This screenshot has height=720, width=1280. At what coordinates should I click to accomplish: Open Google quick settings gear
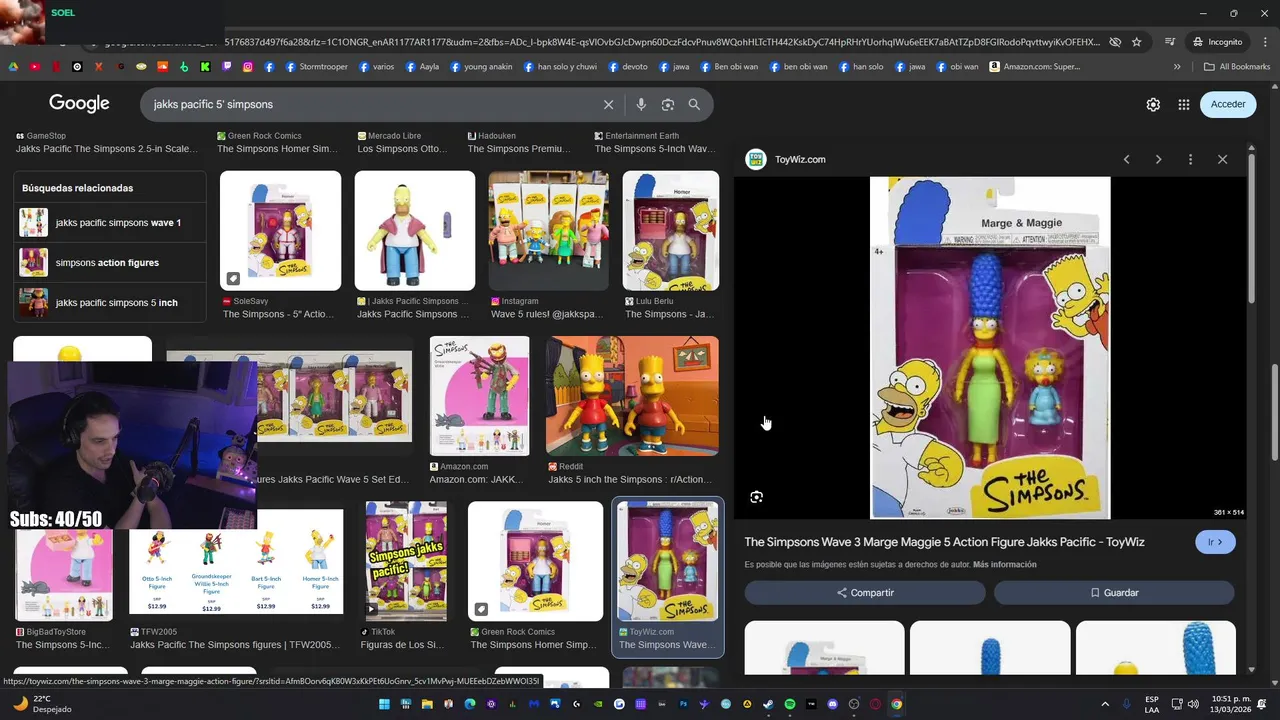point(1153,104)
